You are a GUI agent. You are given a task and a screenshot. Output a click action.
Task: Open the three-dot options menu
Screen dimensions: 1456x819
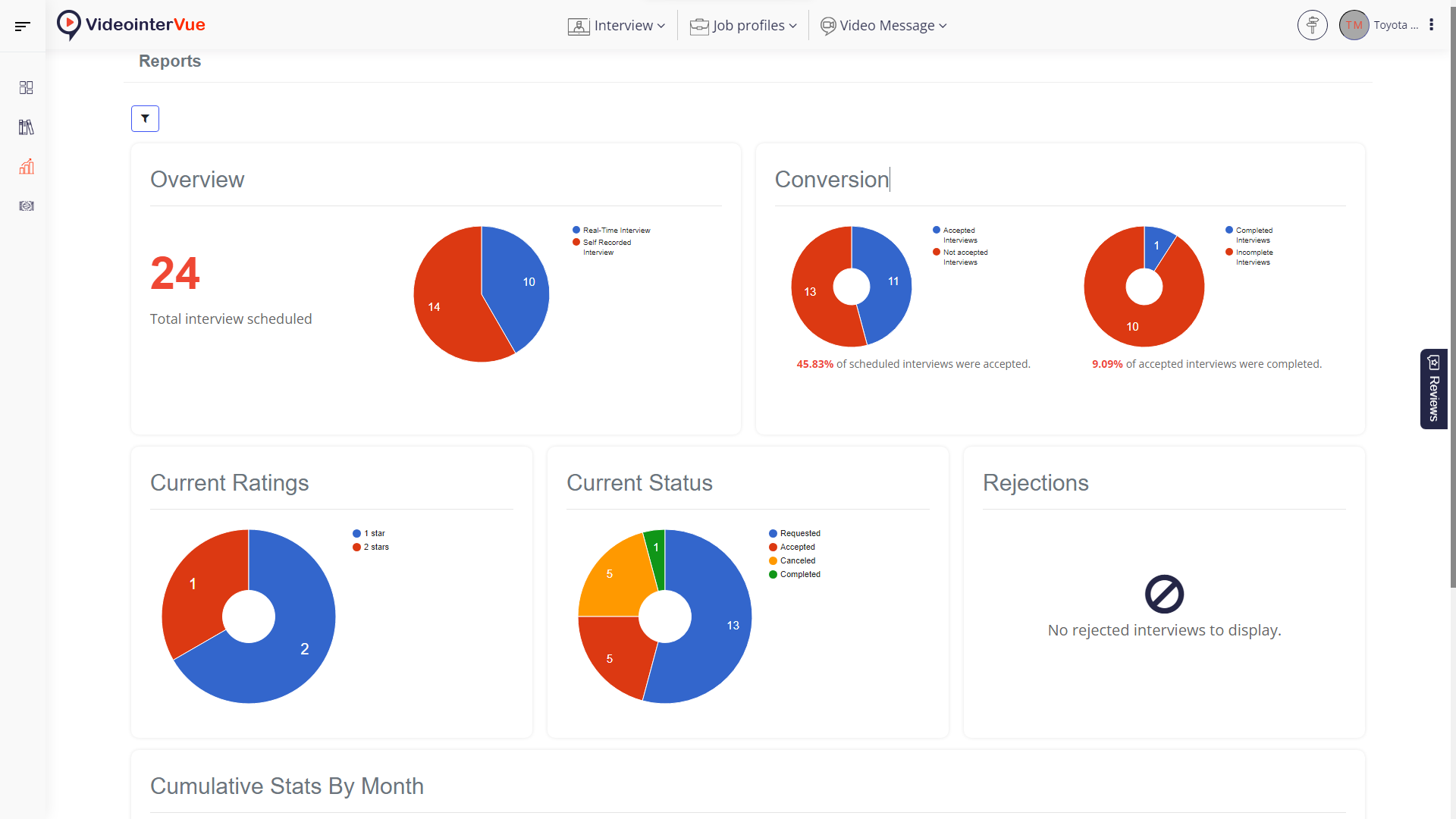[1432, 25]
